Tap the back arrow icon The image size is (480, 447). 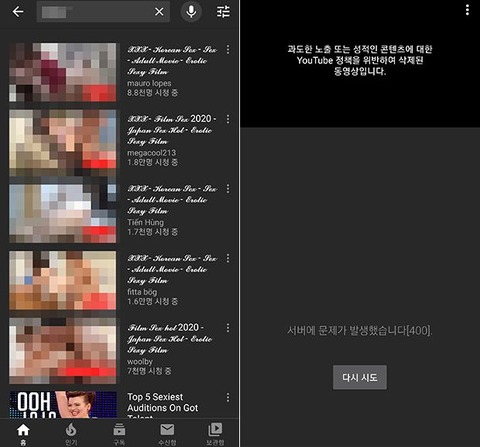click(18, 12)
